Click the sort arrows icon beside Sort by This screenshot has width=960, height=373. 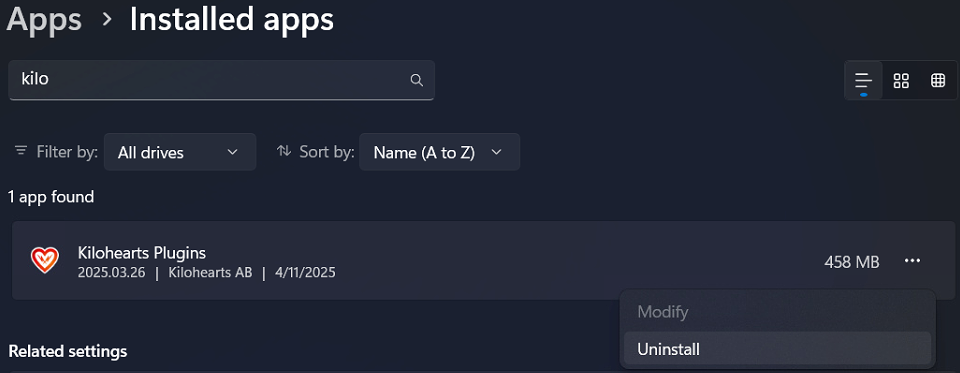[284, 151]
